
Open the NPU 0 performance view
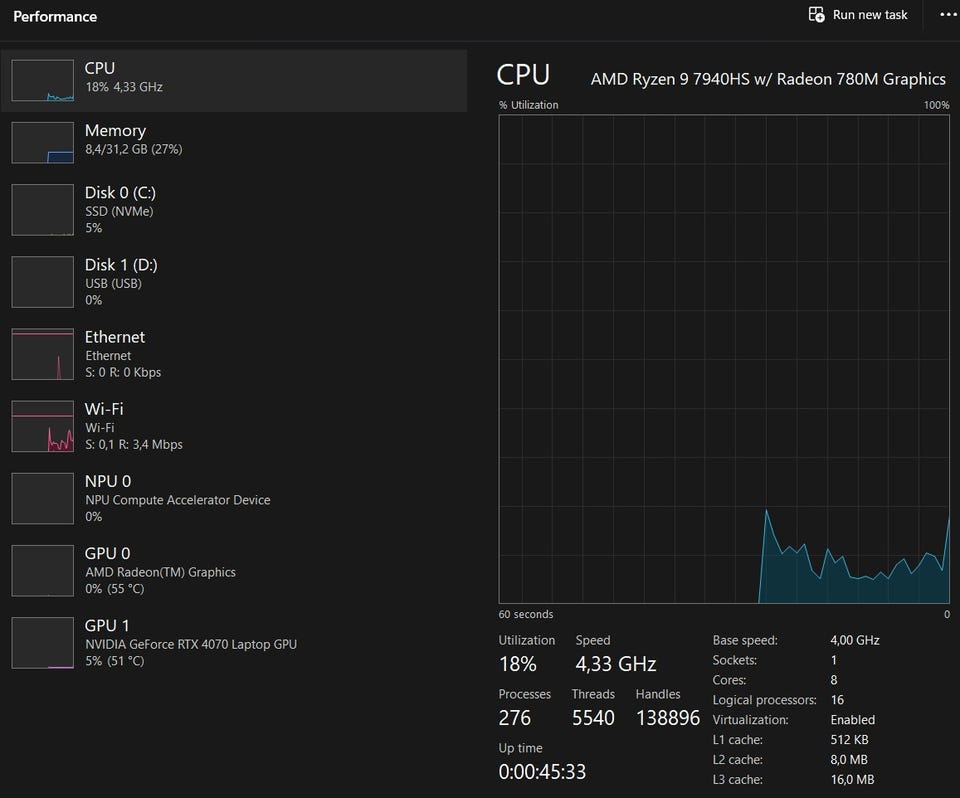pos(234,499)
